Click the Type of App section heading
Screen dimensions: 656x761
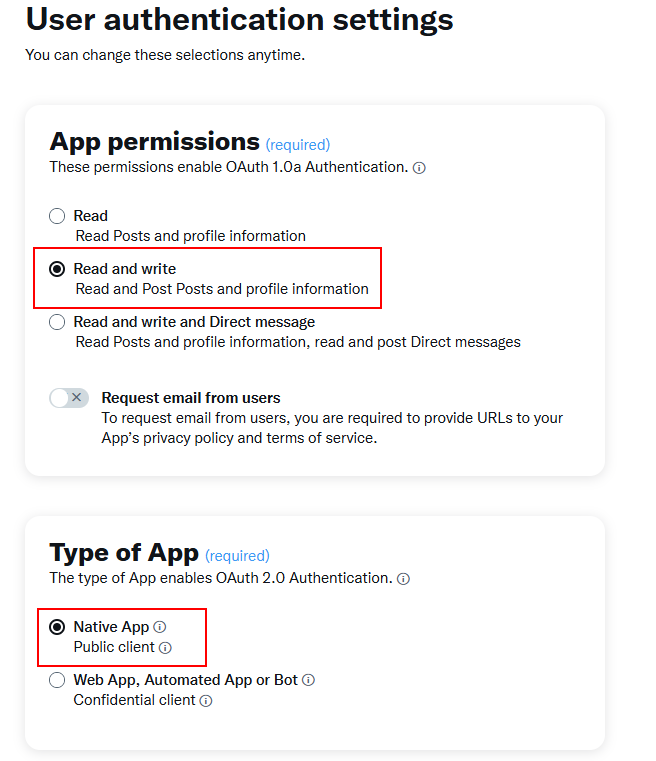[124, 553]
